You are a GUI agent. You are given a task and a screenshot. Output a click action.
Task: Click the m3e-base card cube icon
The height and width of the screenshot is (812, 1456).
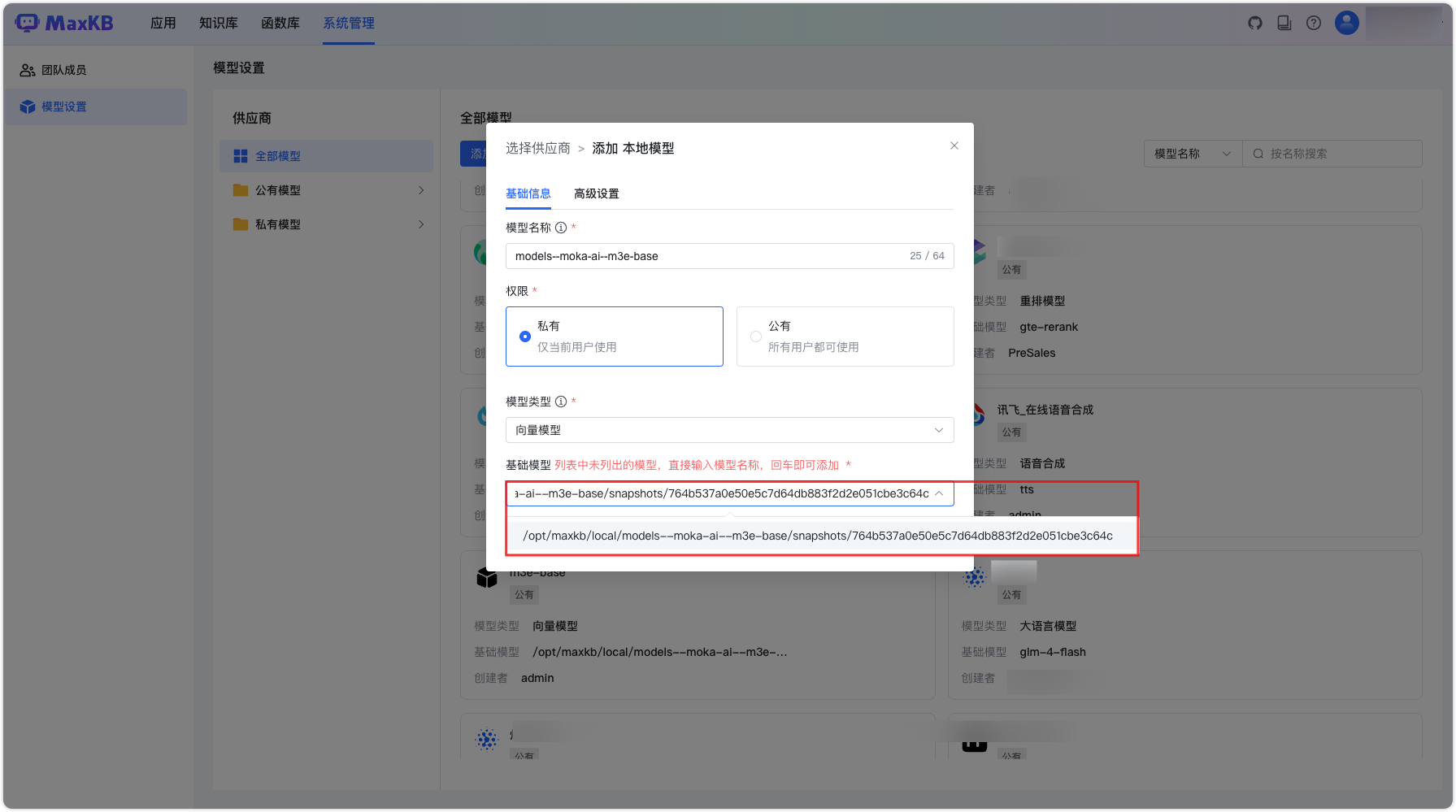[x=487, y=578]
